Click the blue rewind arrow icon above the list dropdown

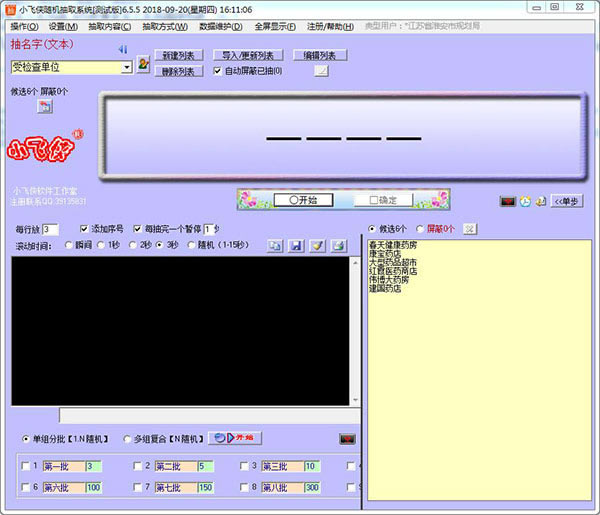[123, 49]
